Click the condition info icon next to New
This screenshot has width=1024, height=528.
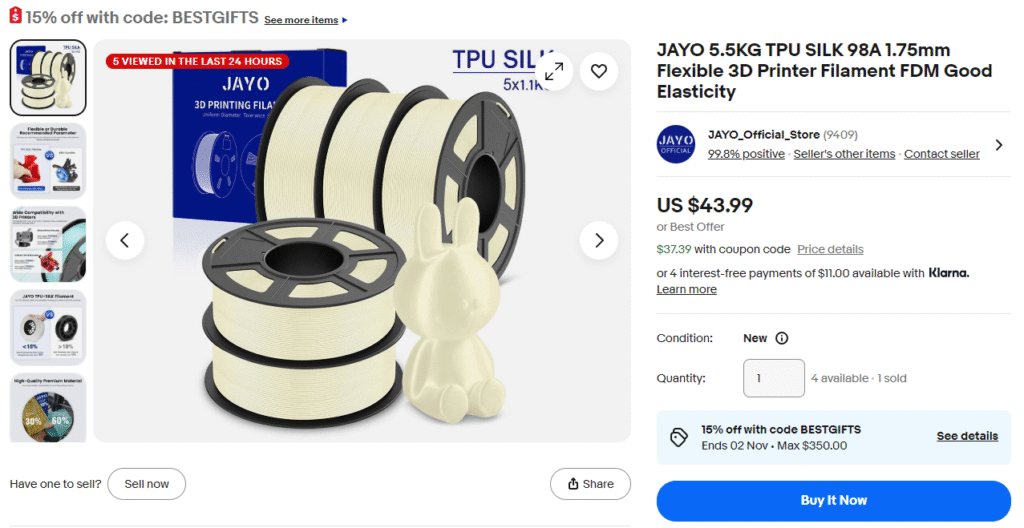[x=781, y=338]
